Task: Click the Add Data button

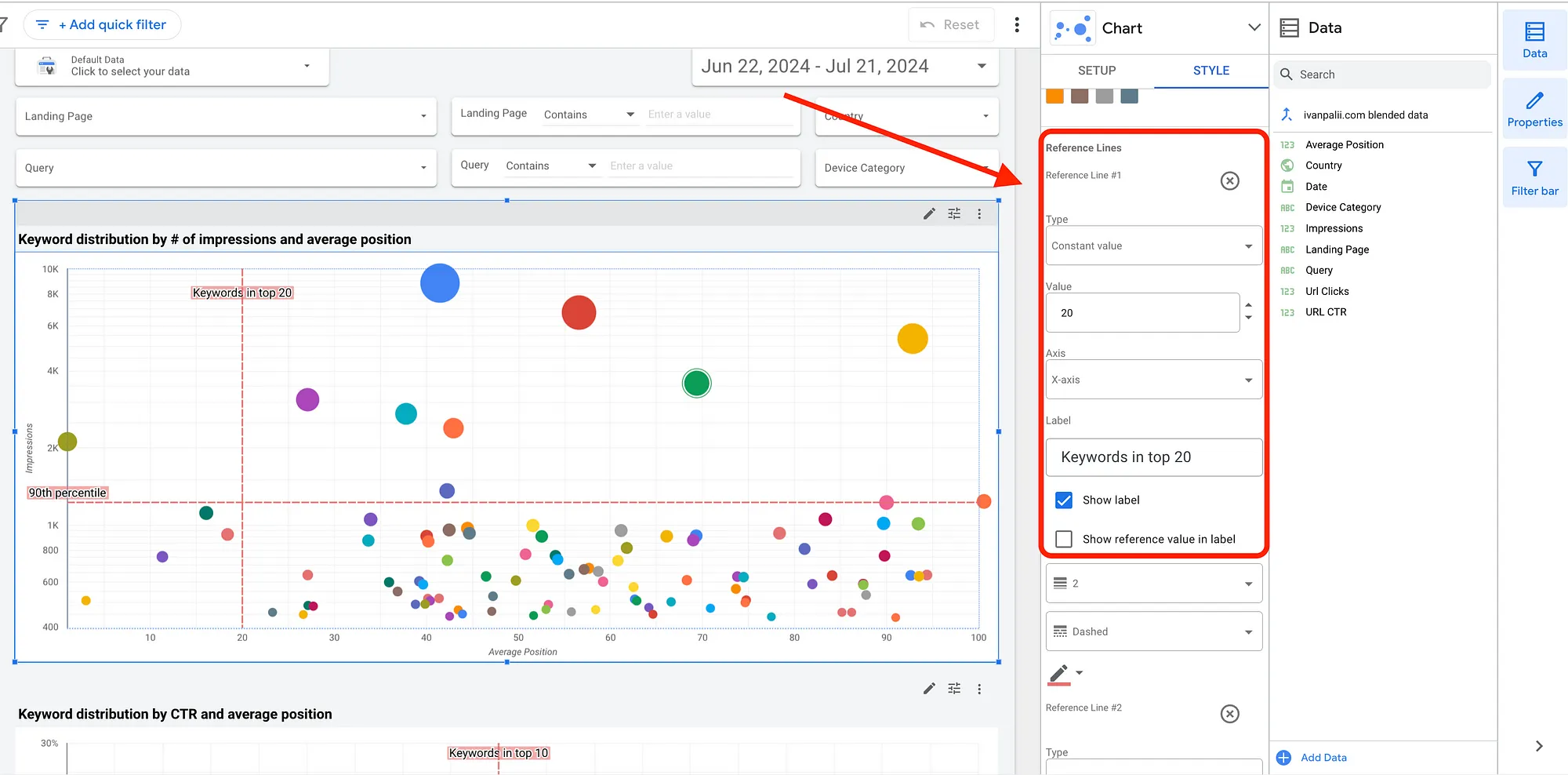Action: click(1312, 758)
